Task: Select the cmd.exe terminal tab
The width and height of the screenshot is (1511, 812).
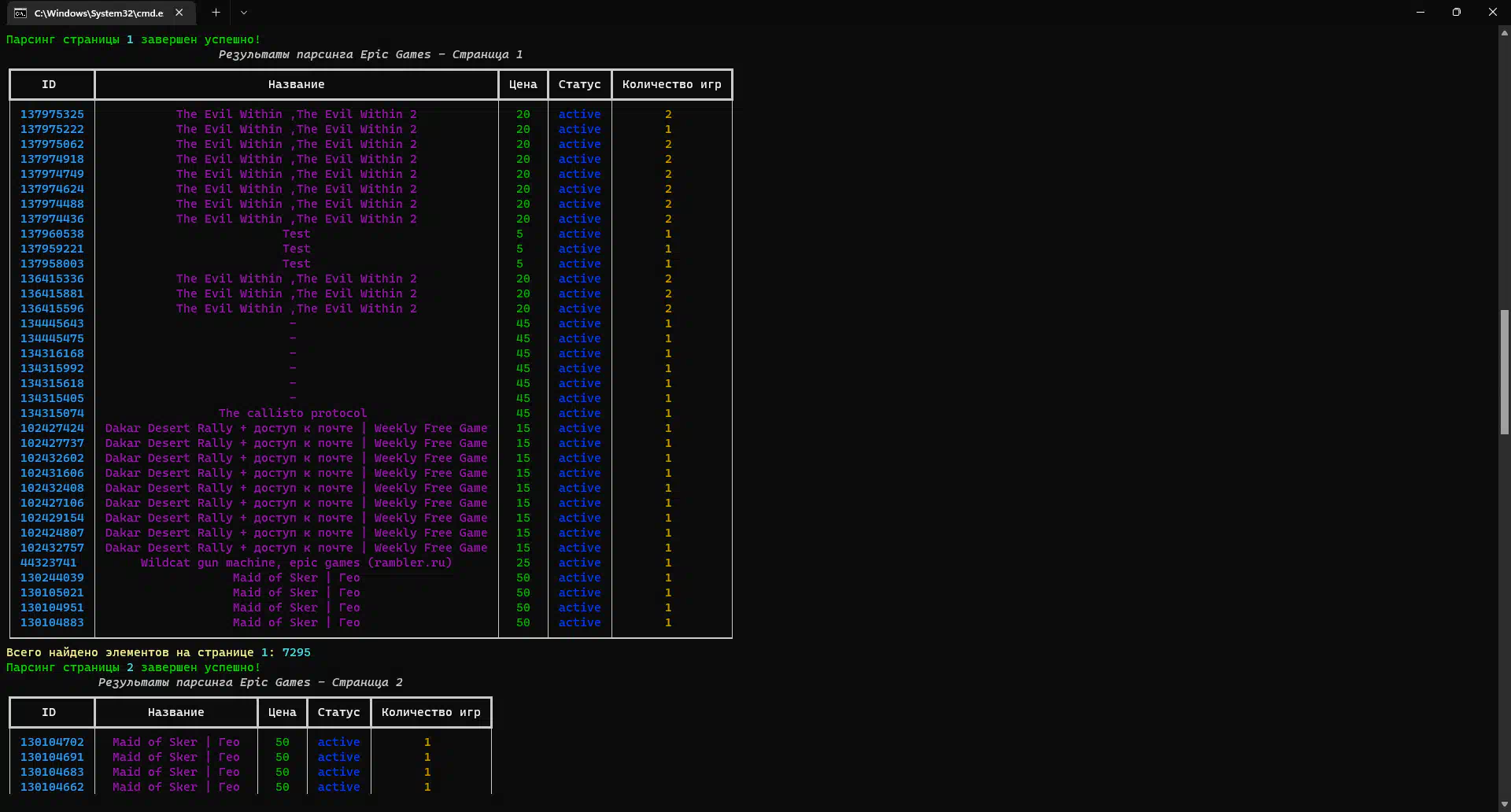Action: pos(100,13)
